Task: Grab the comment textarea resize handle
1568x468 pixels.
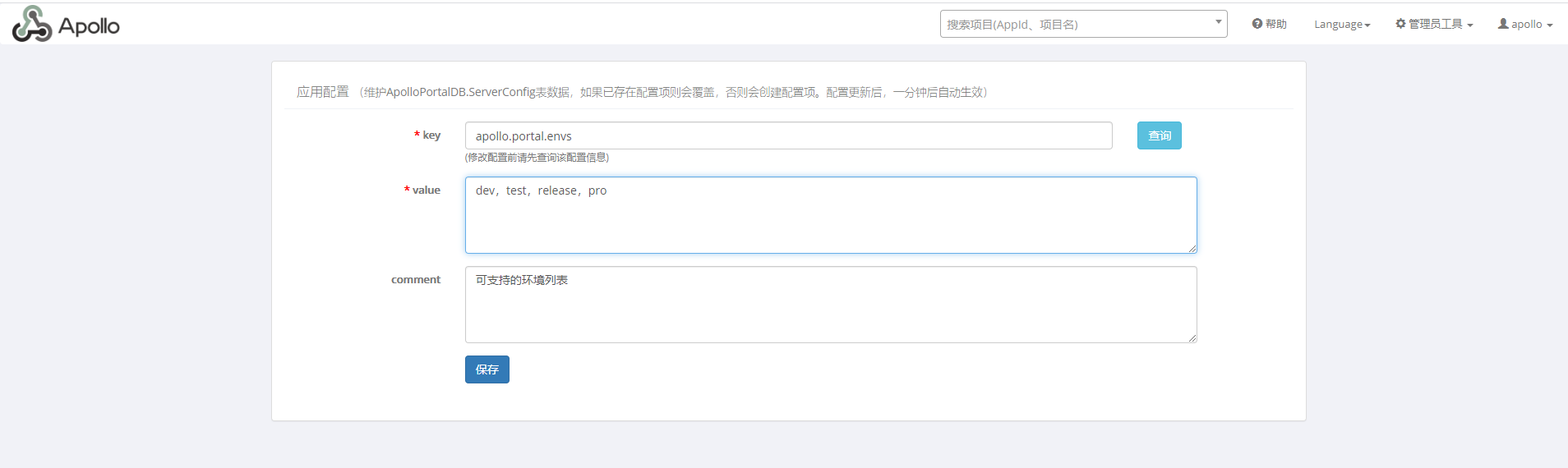Action: pos(1192,337)
